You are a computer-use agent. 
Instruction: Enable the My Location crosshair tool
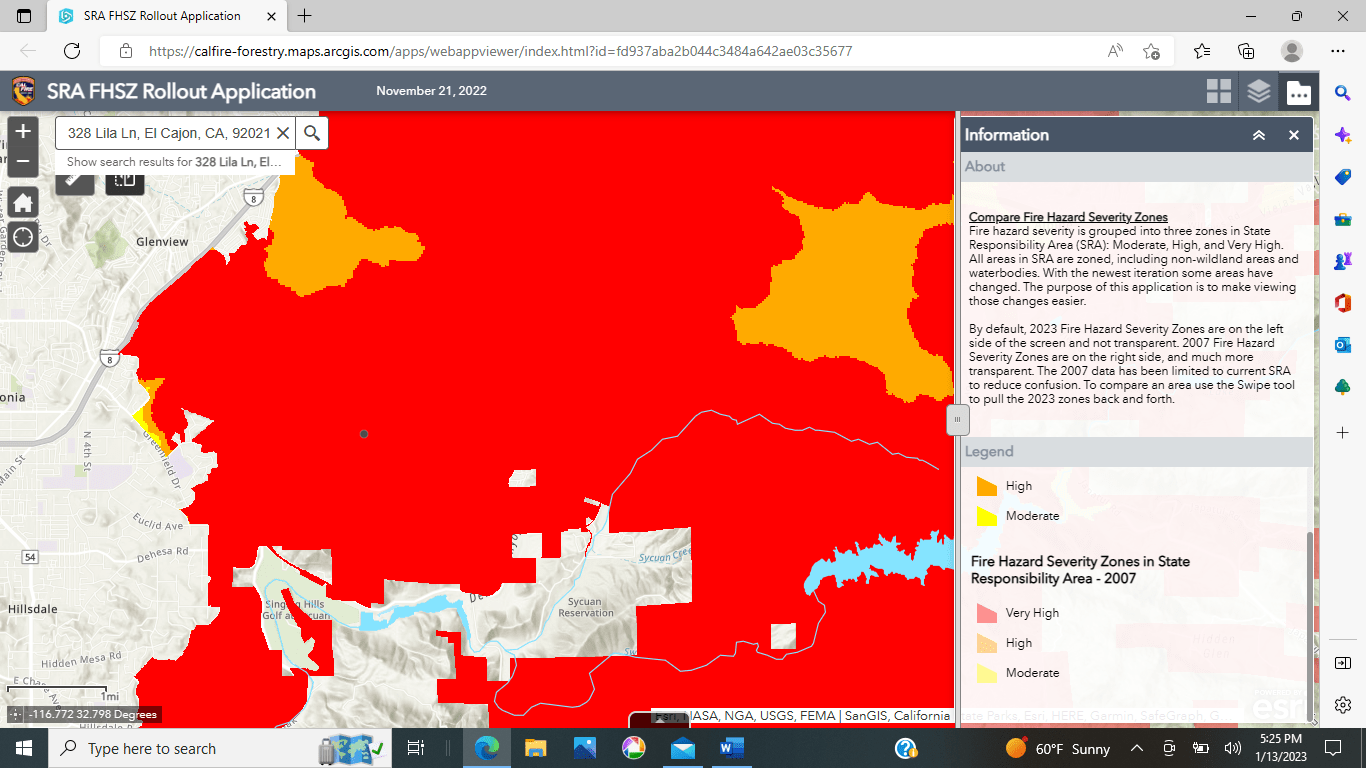pyautogui.click(x=22, y=237)
